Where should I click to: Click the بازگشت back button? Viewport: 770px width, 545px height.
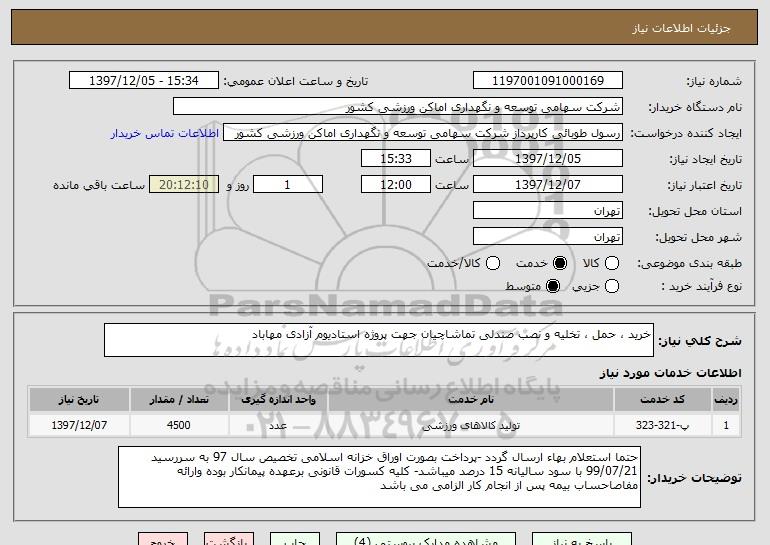click(x=229, y=539)
